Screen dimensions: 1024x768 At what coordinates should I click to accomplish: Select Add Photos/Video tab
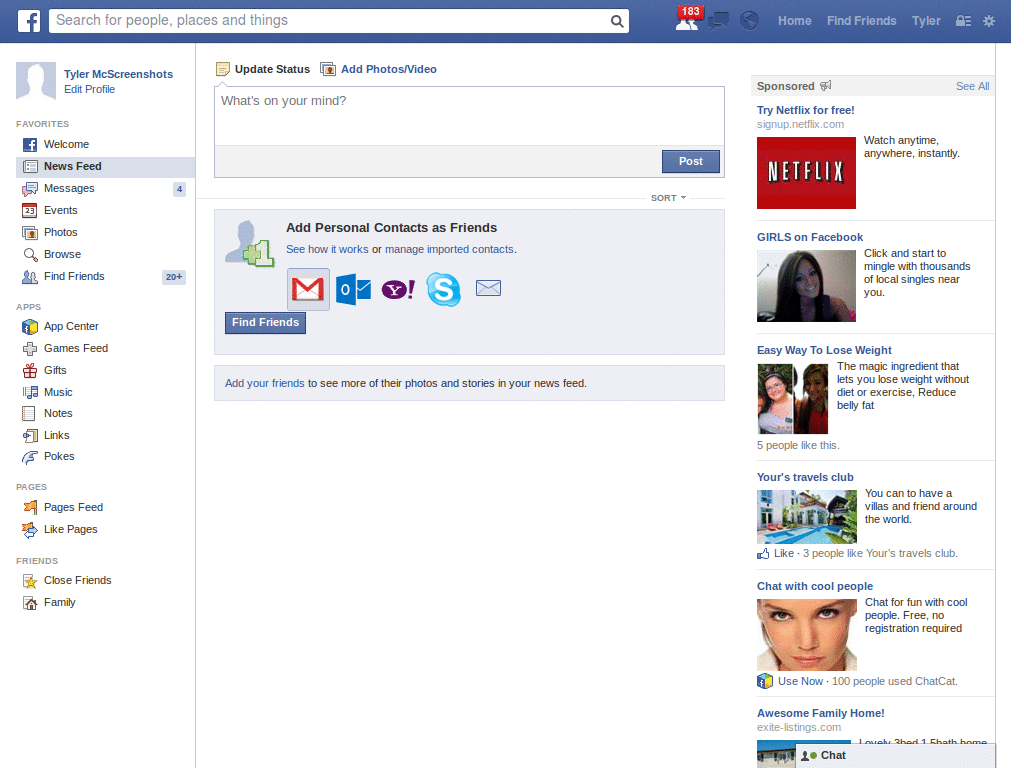click(379, 69)
